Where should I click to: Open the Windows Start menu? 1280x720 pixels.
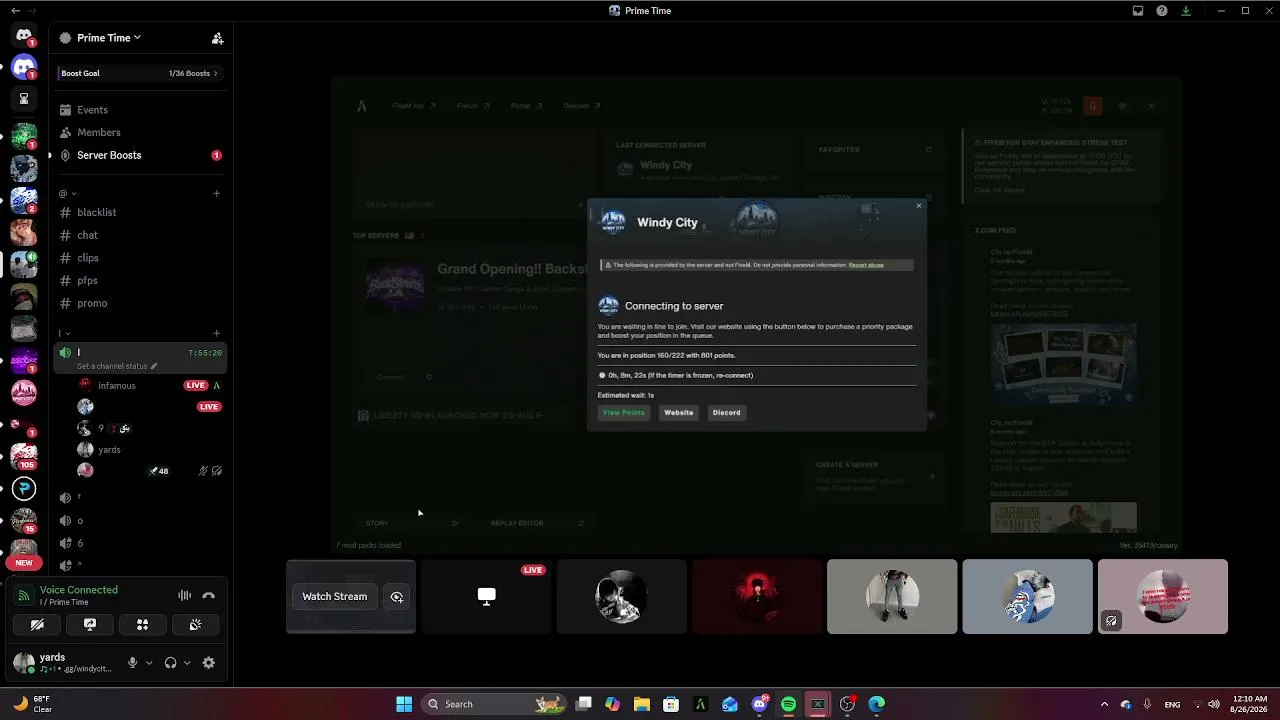(x=404, y=704)
